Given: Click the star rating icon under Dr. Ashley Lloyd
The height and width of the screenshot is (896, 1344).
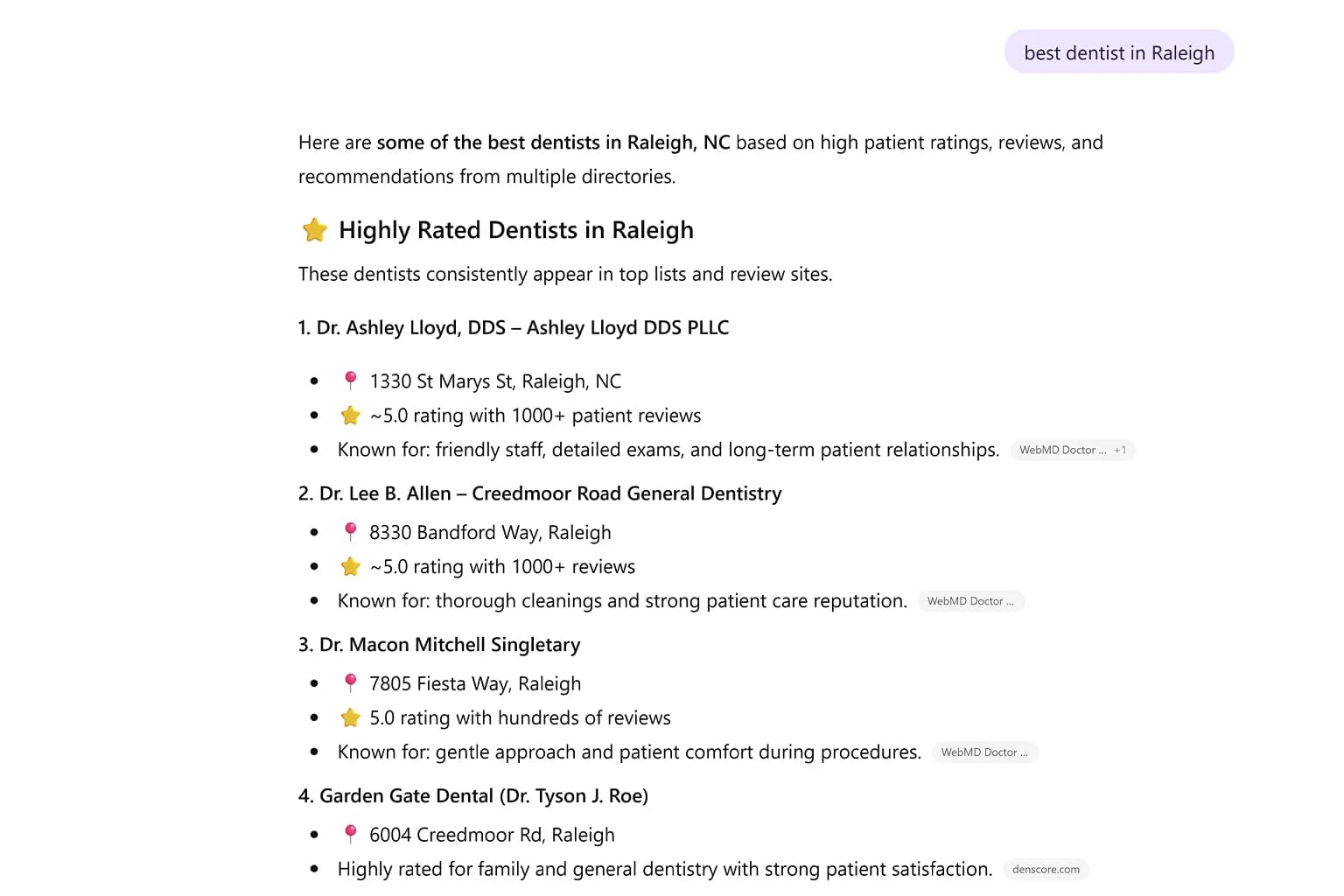Looking at the screenshot, I should tap(350, 414).
